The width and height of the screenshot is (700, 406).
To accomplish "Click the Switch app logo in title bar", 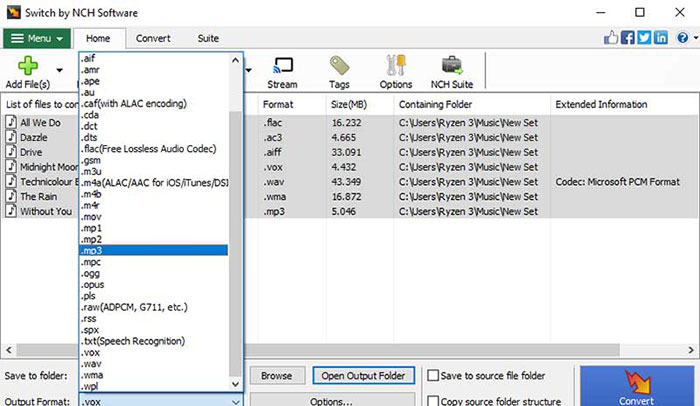I will pyautogui.click(x=13, y=12).
